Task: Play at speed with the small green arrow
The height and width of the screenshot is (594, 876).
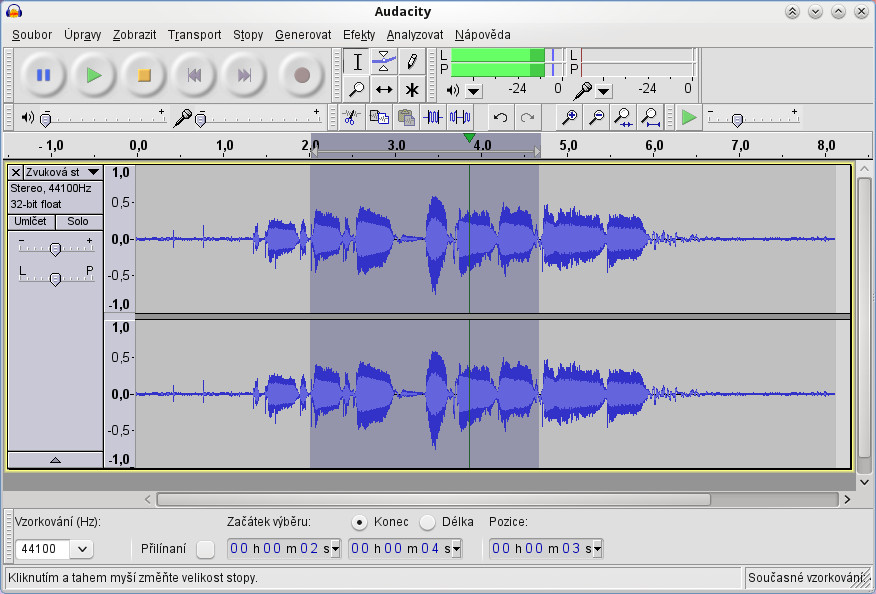Action: click(689, 117)
